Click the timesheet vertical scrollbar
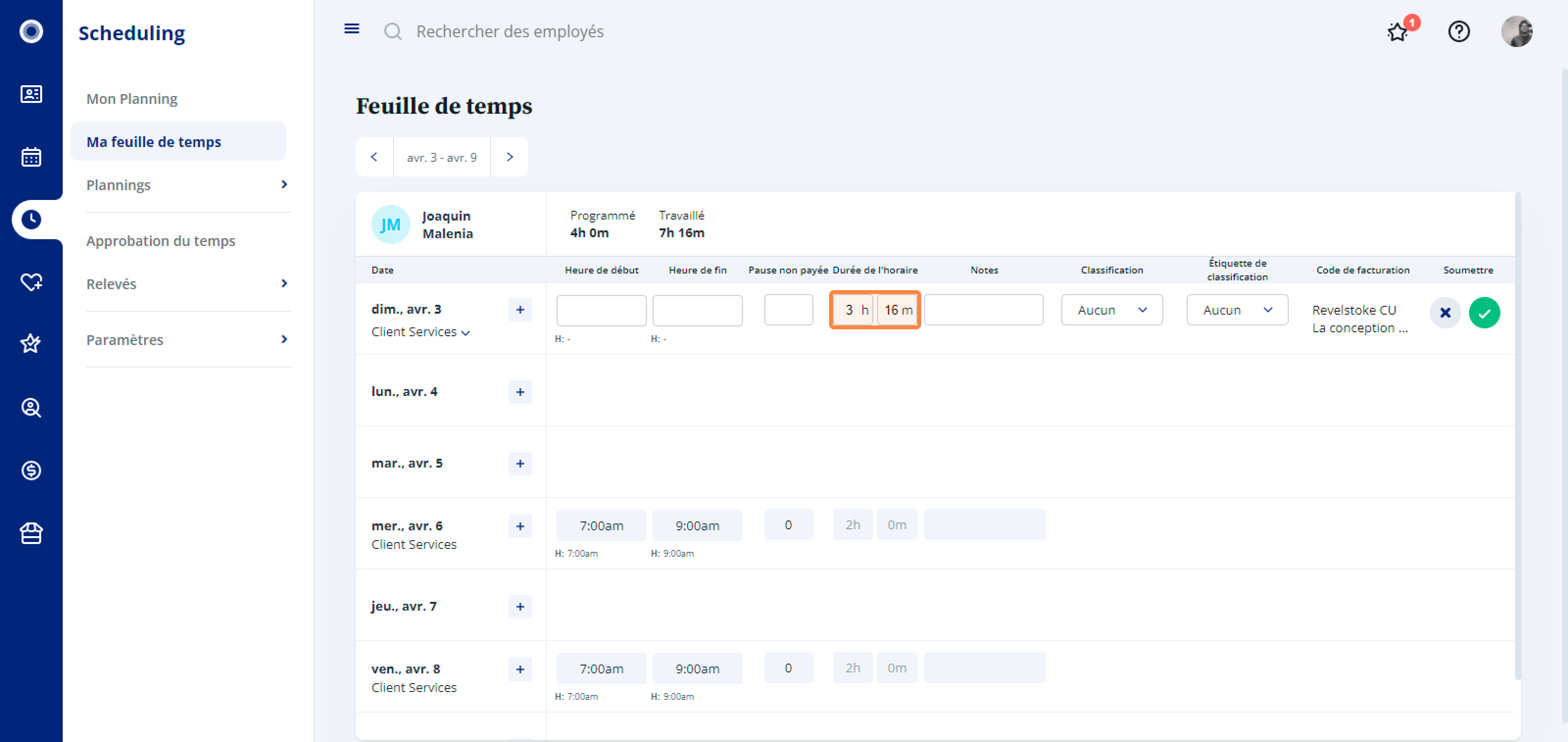This screenshot has height=742, width=1568. click(1517, 436)
